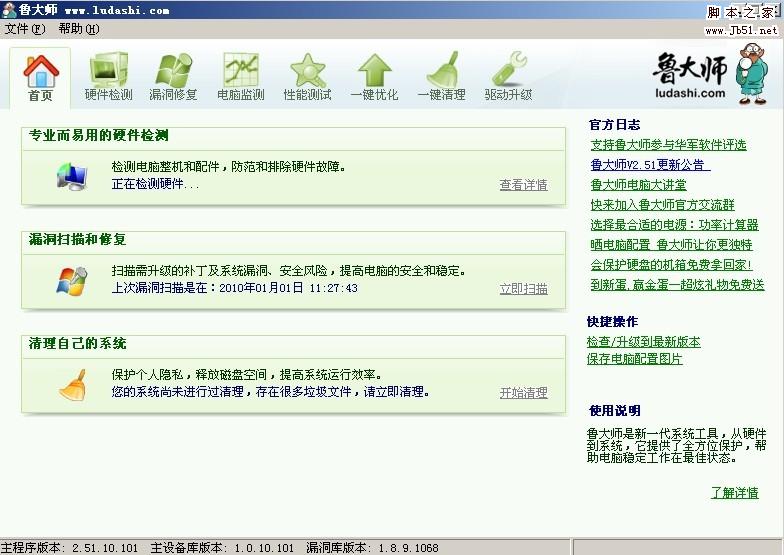This screenshot has width=784, height=555.
Task: Launch the 性能测试 performance test star icon
Action: click(307, 76)
